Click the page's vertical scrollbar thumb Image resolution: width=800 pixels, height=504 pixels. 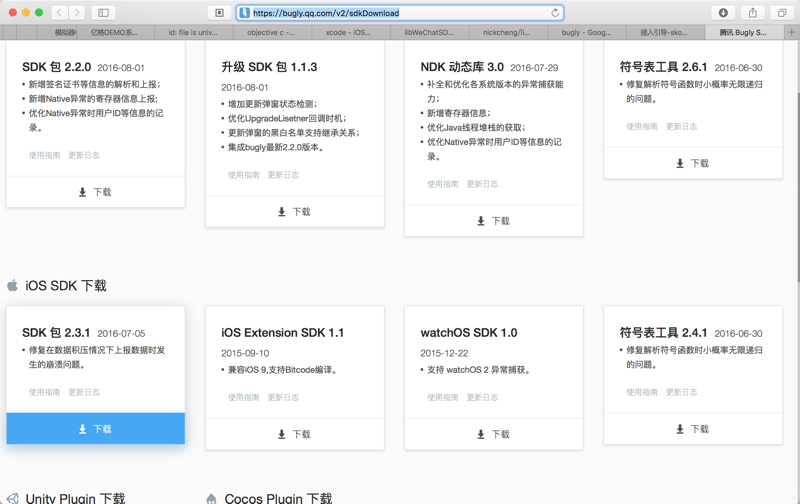[x=797, y=188]
